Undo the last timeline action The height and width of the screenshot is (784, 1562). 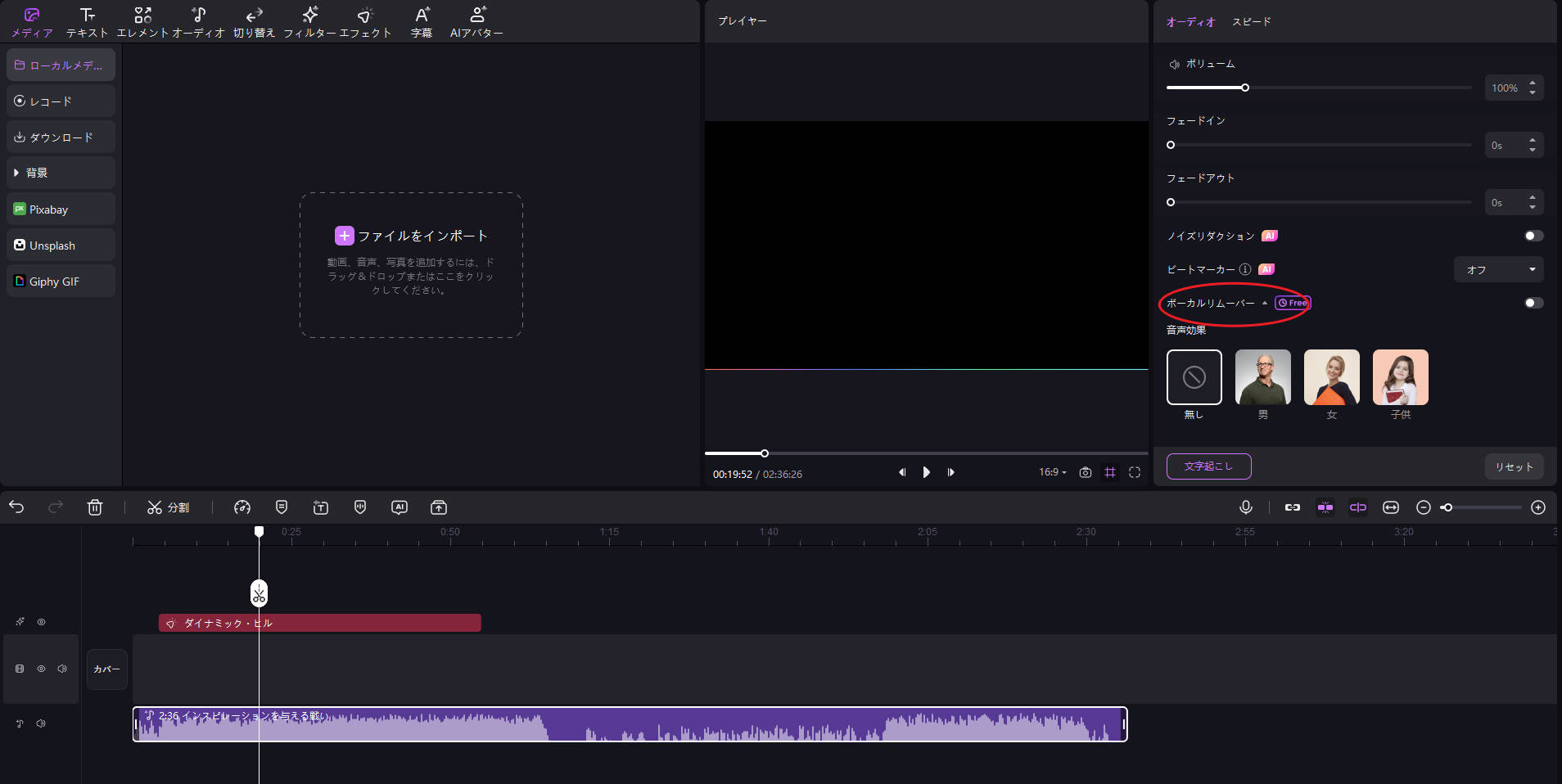[16, 507]
